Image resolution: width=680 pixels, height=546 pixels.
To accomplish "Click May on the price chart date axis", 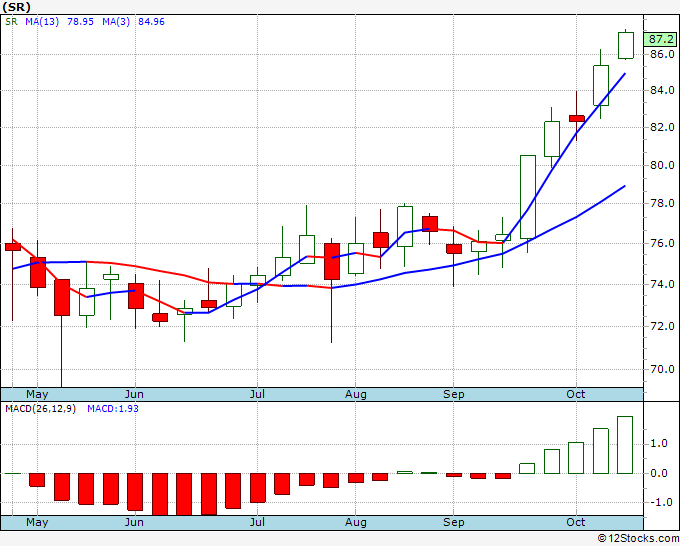I will (37, 395).
